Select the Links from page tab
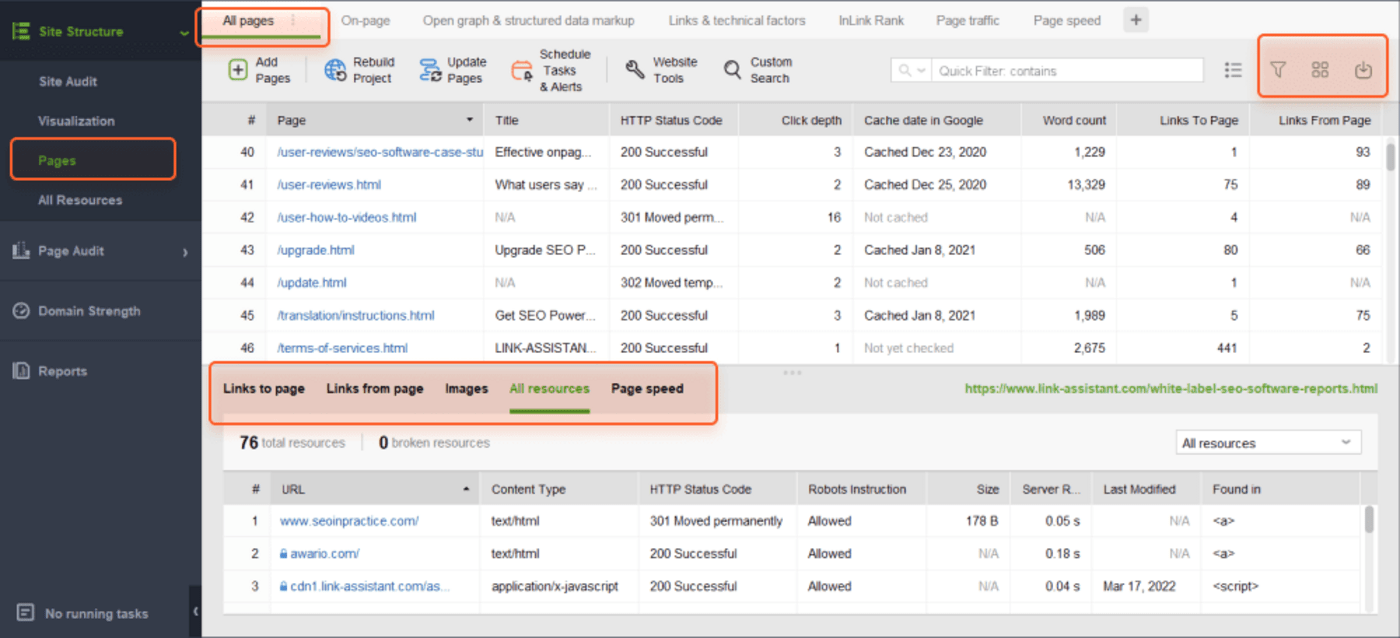This screenshot has height=638, width=1400. [x=374, y=388]
